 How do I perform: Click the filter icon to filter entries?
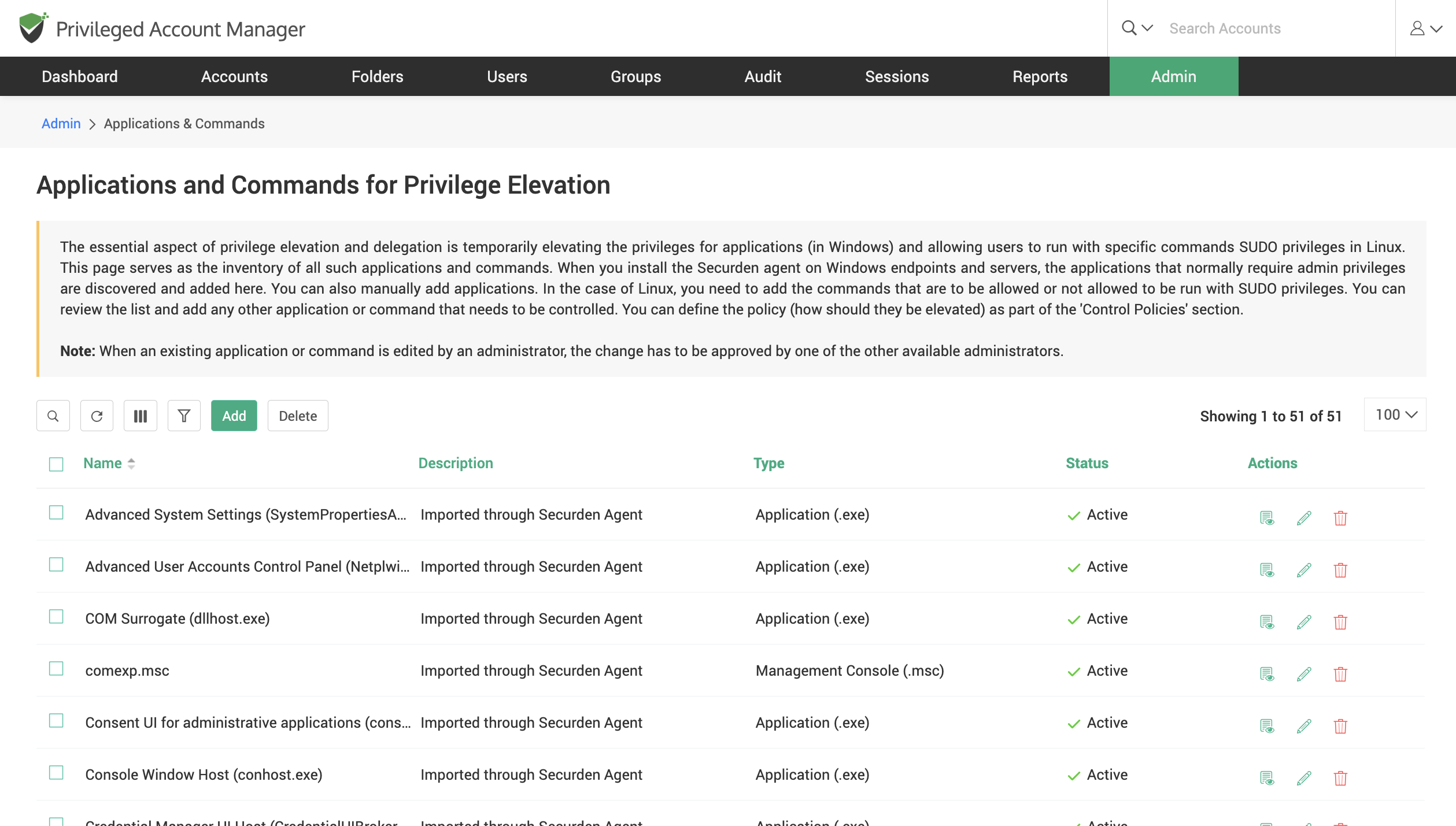184,416
